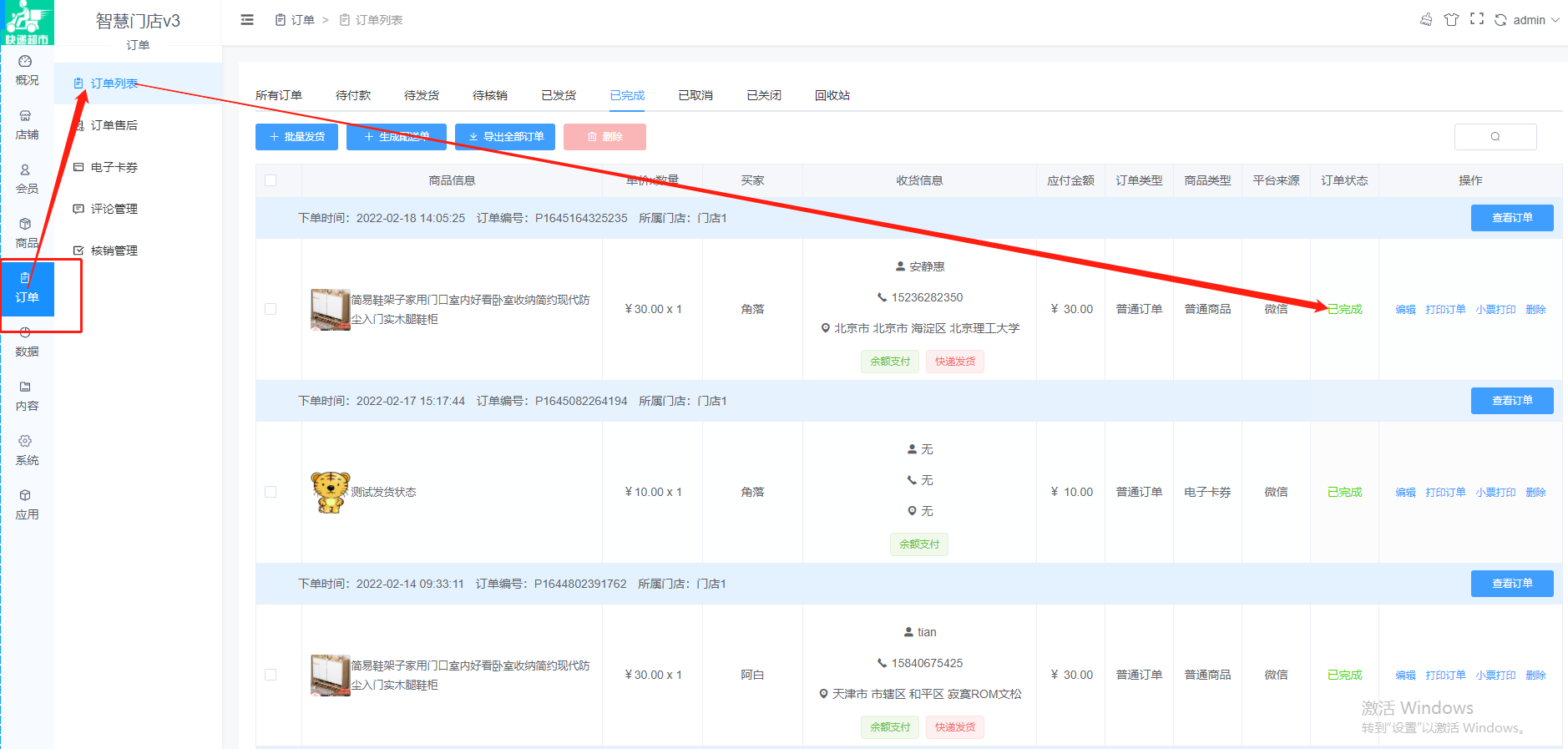Toggle fullscreen mode icon
Screen dimensions: 1568x749
pos(1477,18)
